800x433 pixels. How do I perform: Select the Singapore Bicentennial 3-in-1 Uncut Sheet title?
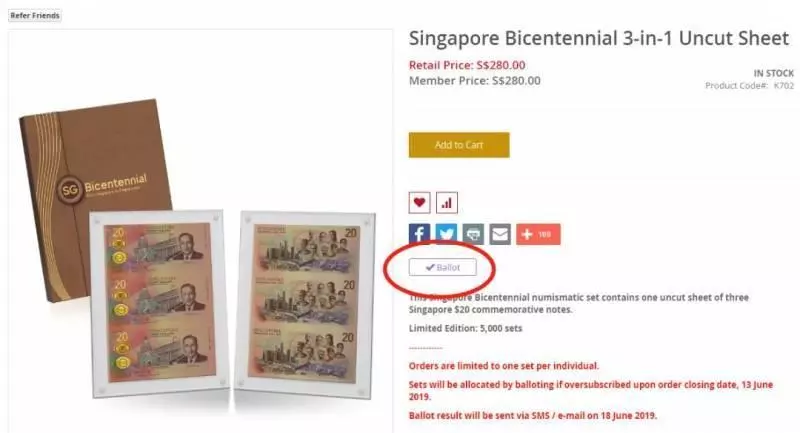(x=599, y=39)
